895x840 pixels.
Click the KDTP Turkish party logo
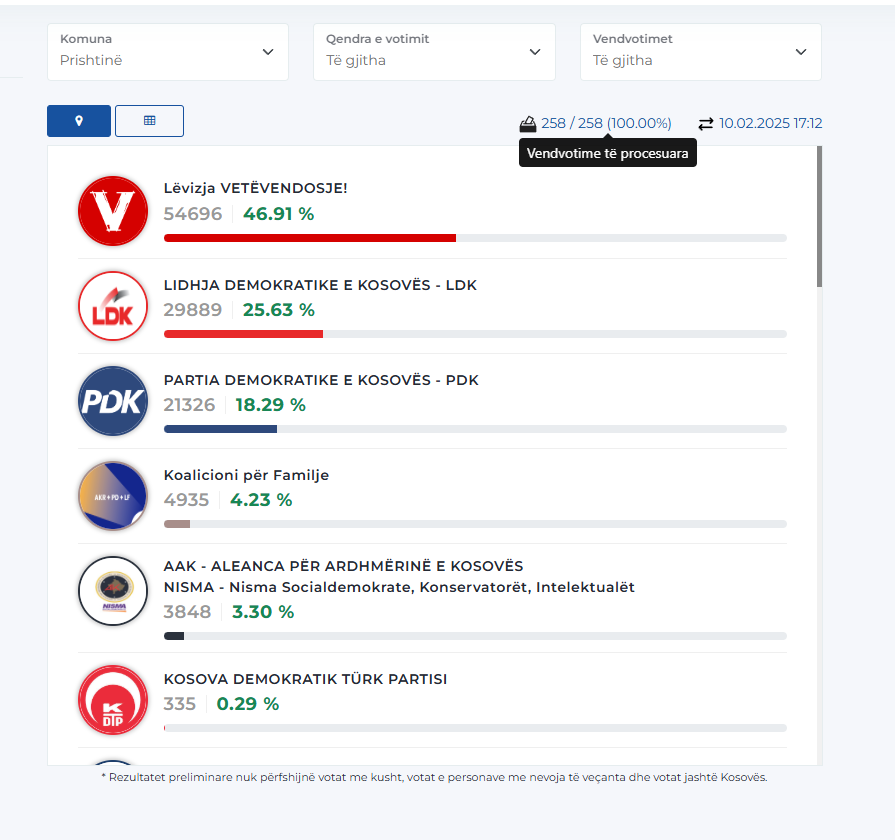[113, 700]
